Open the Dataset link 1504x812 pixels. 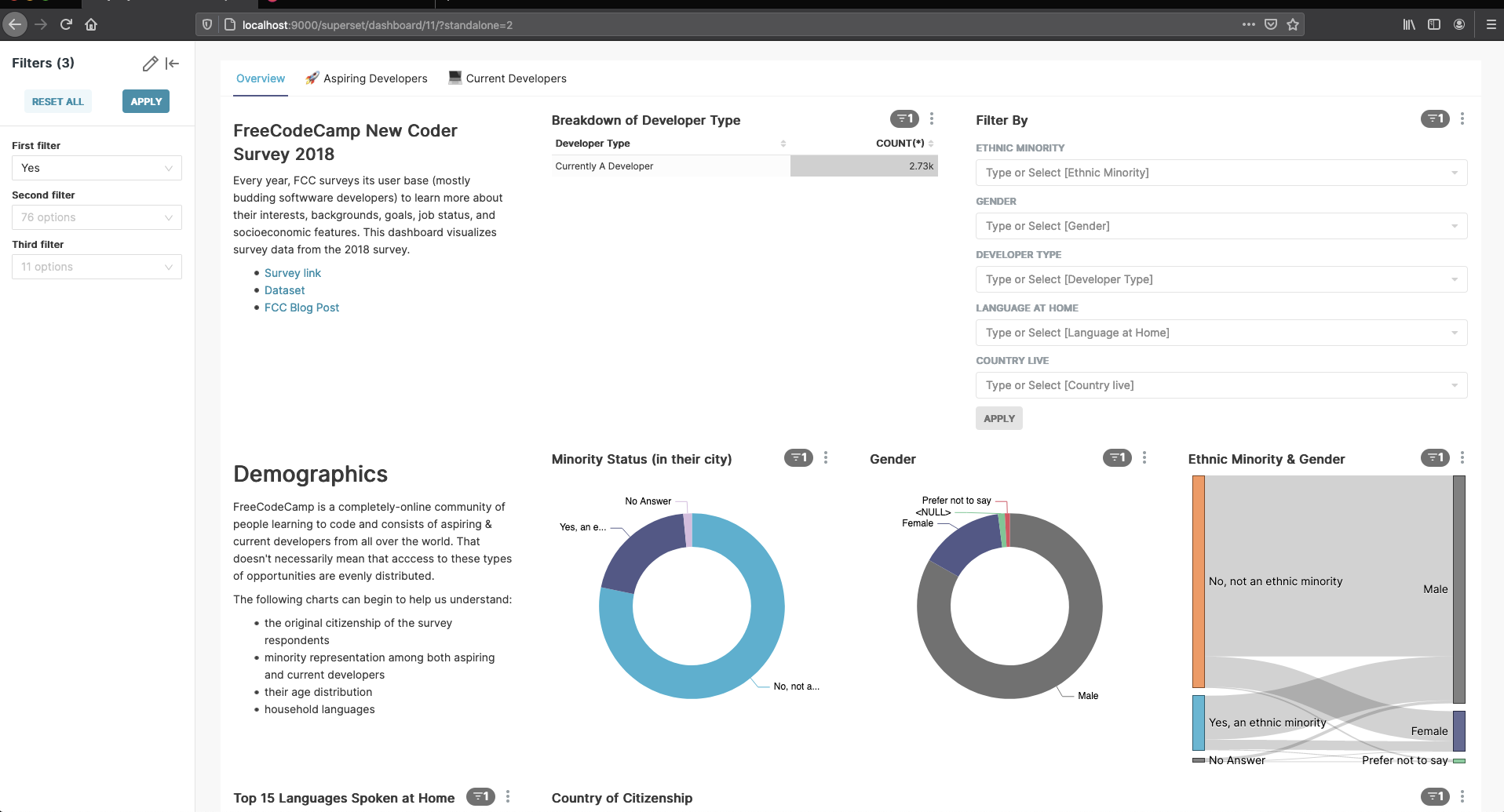(284, 290)
